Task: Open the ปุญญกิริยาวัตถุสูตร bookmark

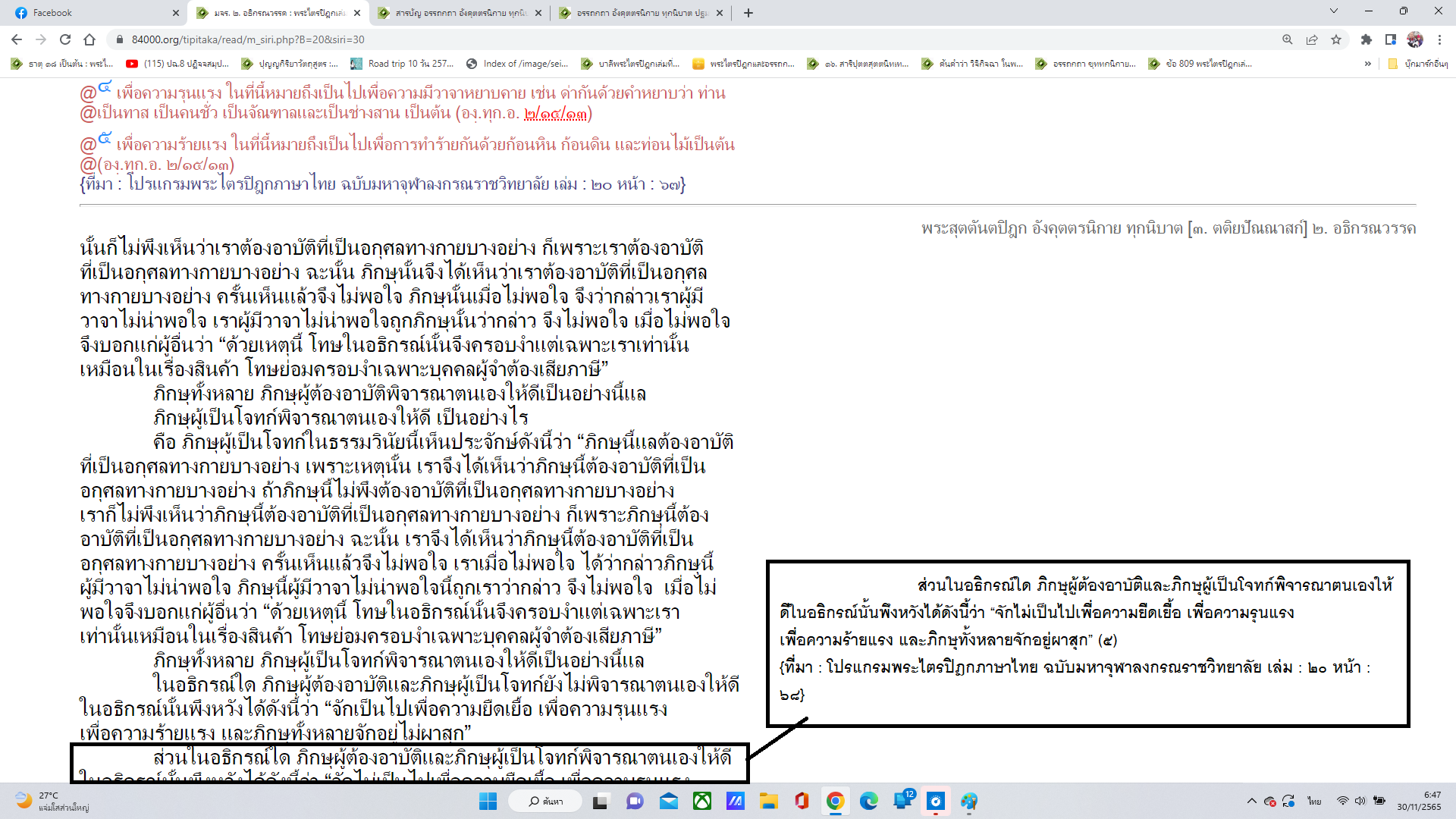Action: click(x=290, y=64)
